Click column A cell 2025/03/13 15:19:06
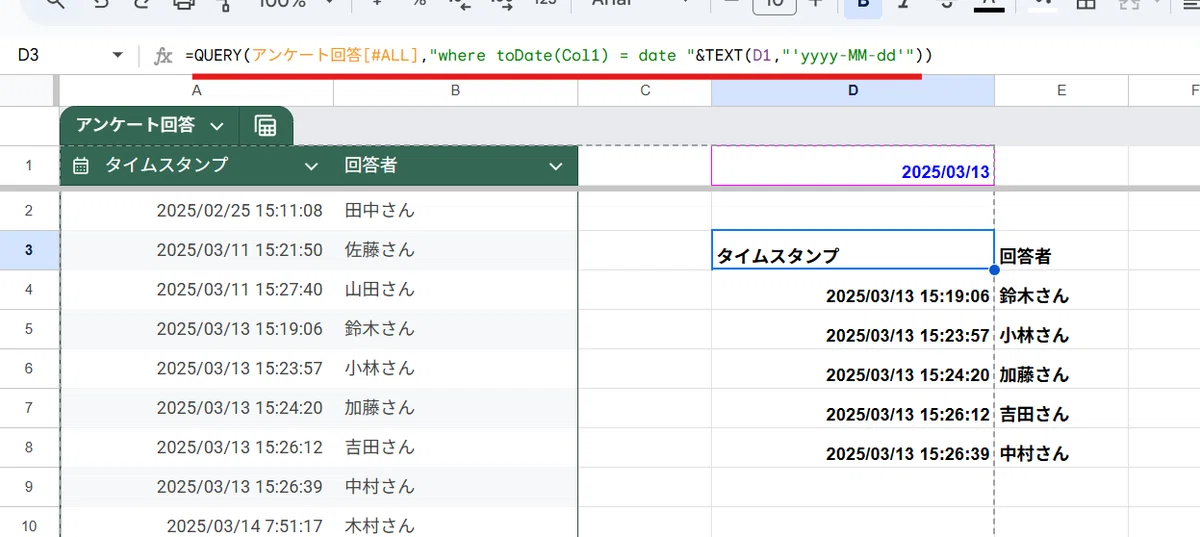 196,328
